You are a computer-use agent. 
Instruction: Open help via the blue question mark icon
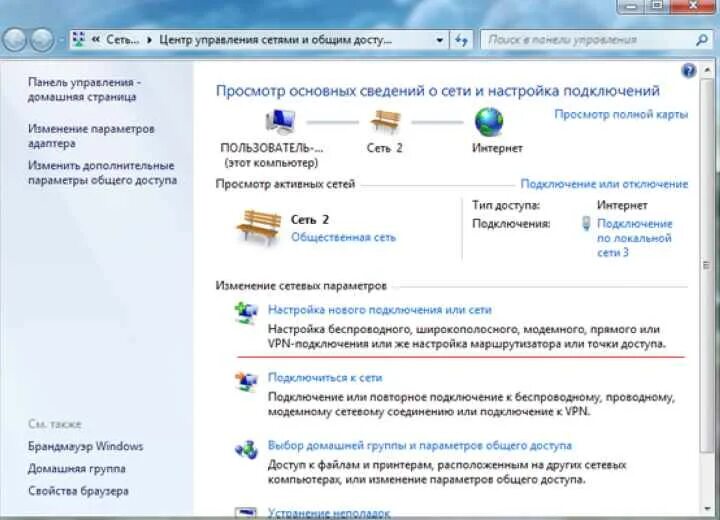(689, 71)
